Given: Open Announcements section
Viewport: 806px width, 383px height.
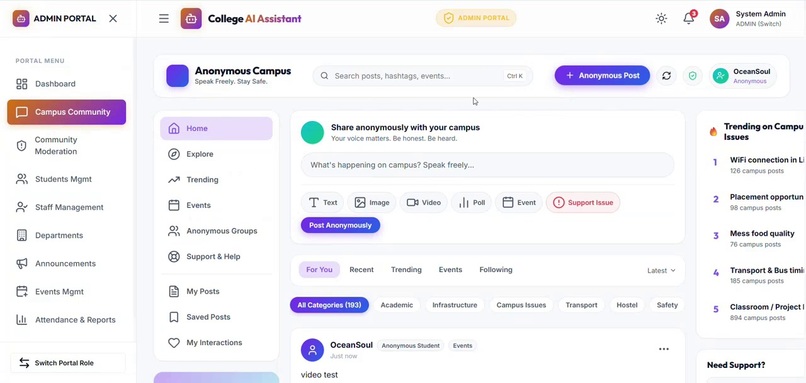Looking at the screenshot, I should [x=67, y=263].
